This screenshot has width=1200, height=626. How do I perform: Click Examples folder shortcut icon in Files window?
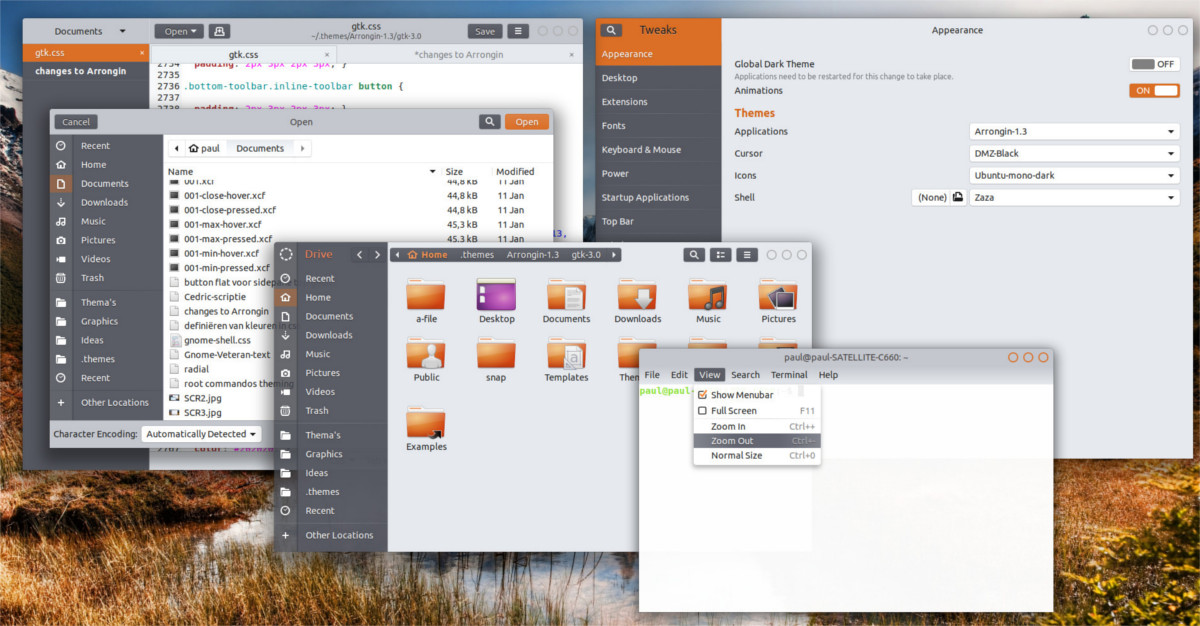coord(427,422)
